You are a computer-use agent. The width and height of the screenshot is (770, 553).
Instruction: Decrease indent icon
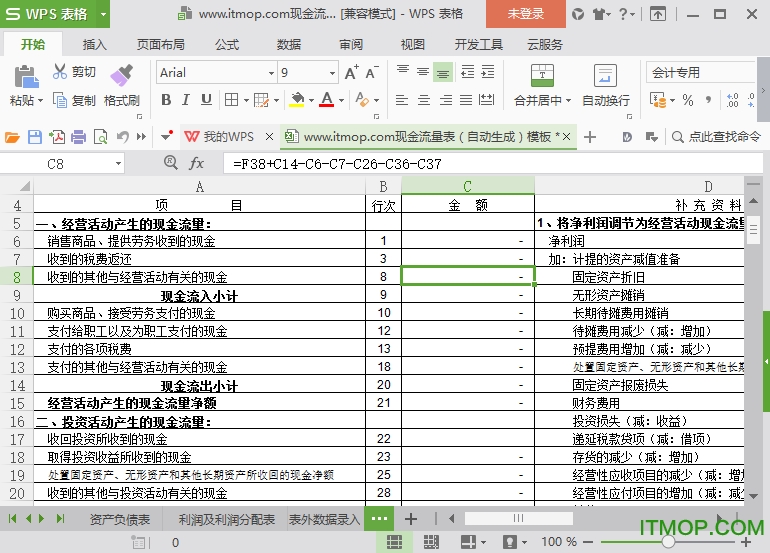click(468, 72)
